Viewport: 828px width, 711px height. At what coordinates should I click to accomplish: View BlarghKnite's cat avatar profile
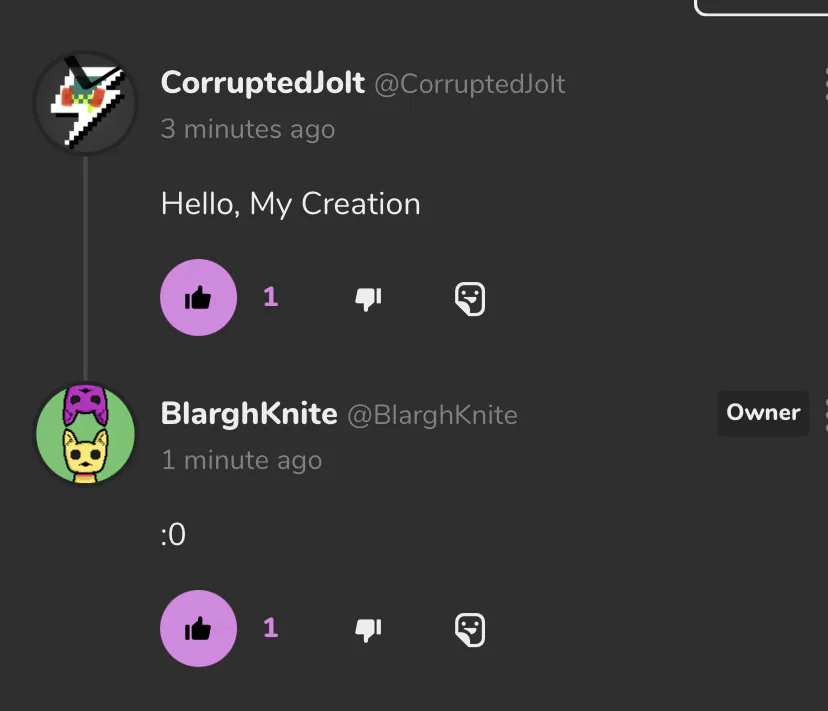point(85,434)
